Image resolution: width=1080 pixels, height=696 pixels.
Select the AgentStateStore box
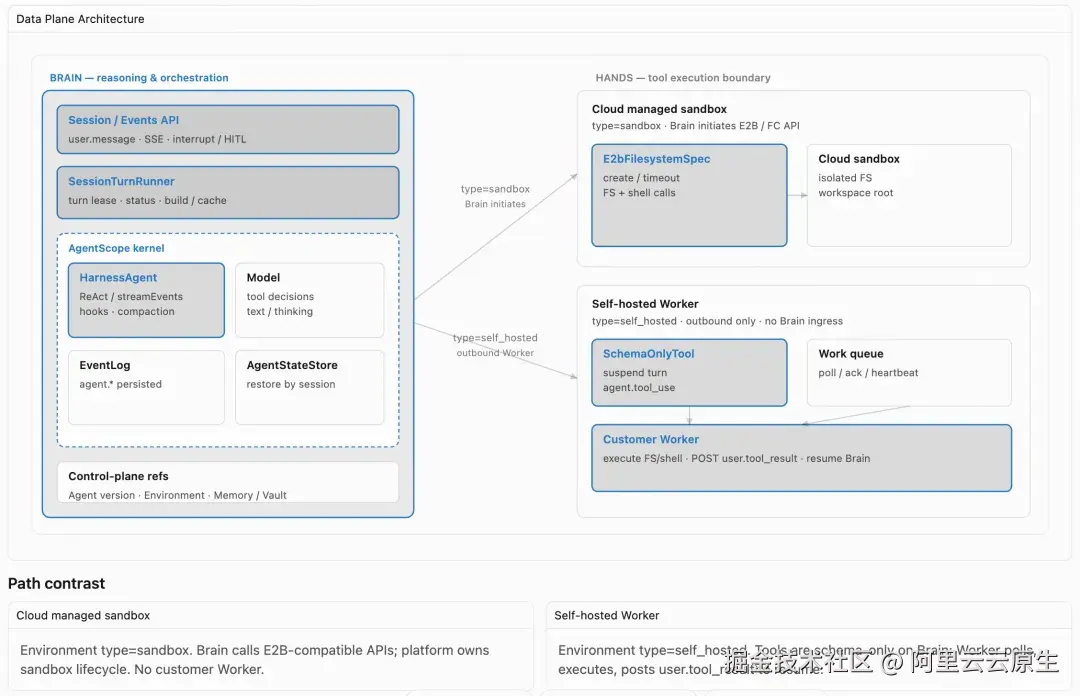pyautogui.click(x=310, y=387)
